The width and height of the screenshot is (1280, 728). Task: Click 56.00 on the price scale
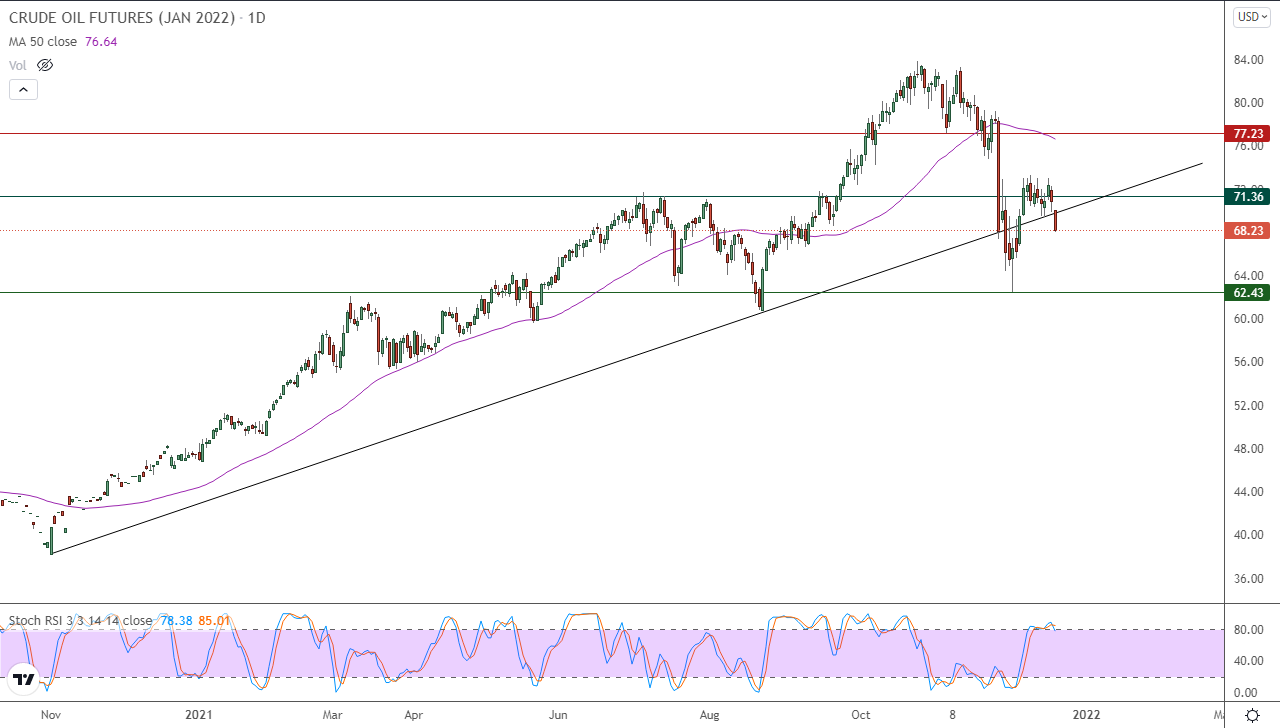(1249, 362)
